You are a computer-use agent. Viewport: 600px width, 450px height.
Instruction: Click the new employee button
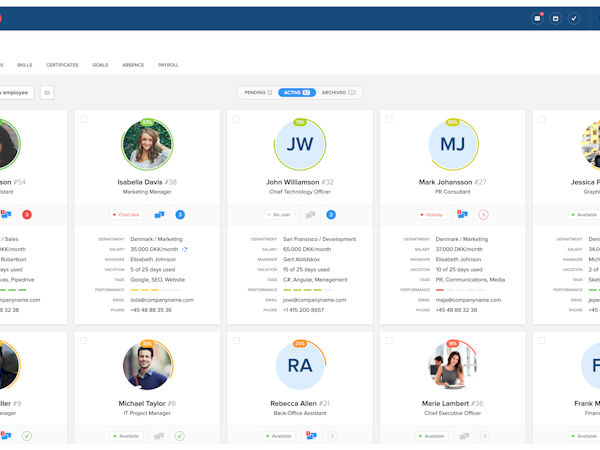[16, 93]
